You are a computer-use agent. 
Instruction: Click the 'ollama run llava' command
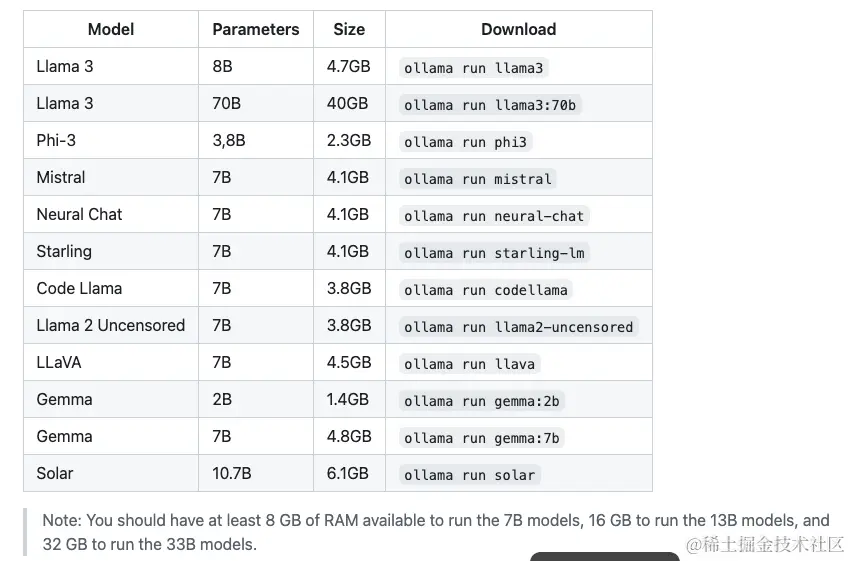(469, 364)
